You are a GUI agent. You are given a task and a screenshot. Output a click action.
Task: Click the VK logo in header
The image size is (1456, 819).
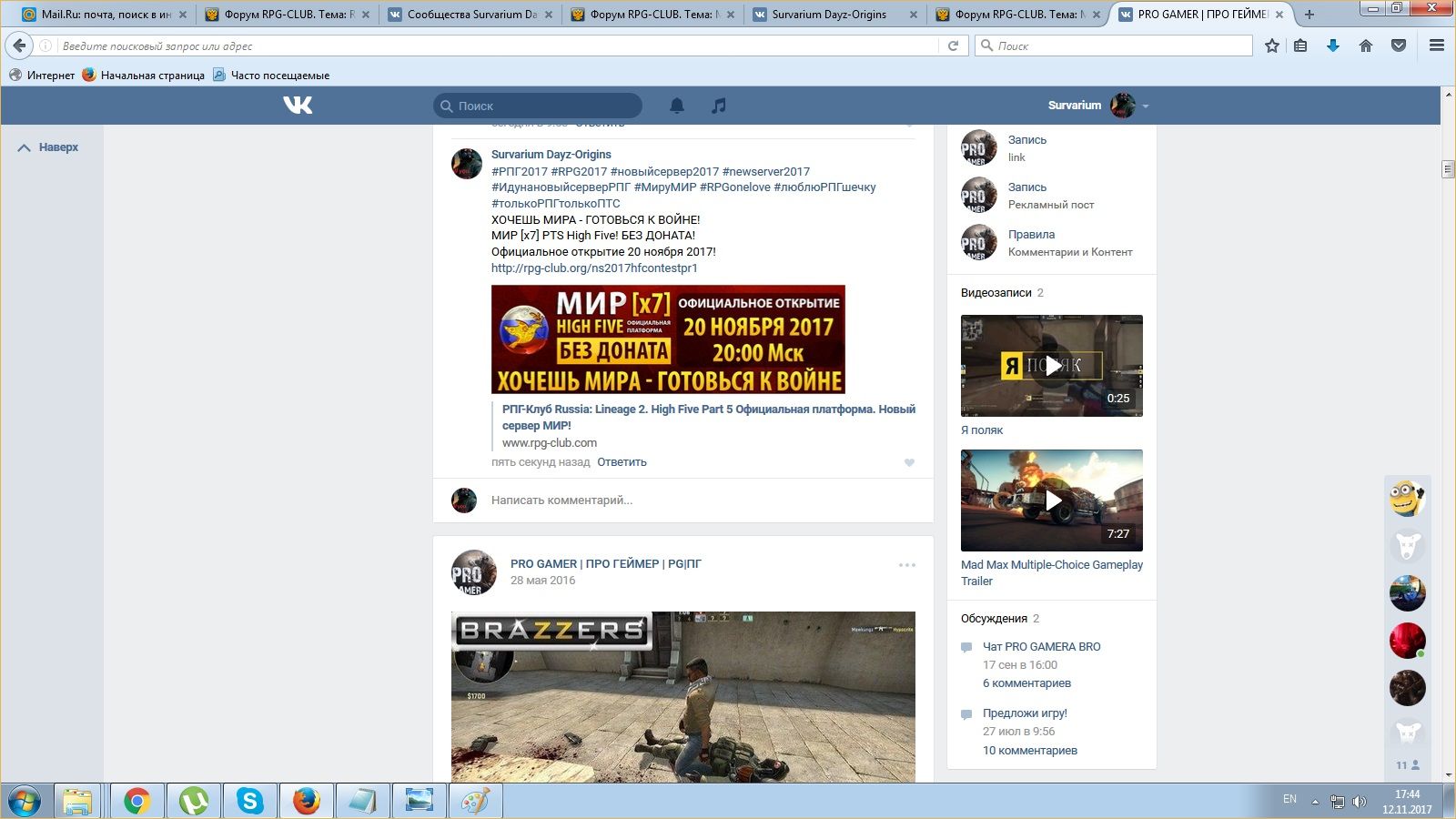[x=298, y=106]
